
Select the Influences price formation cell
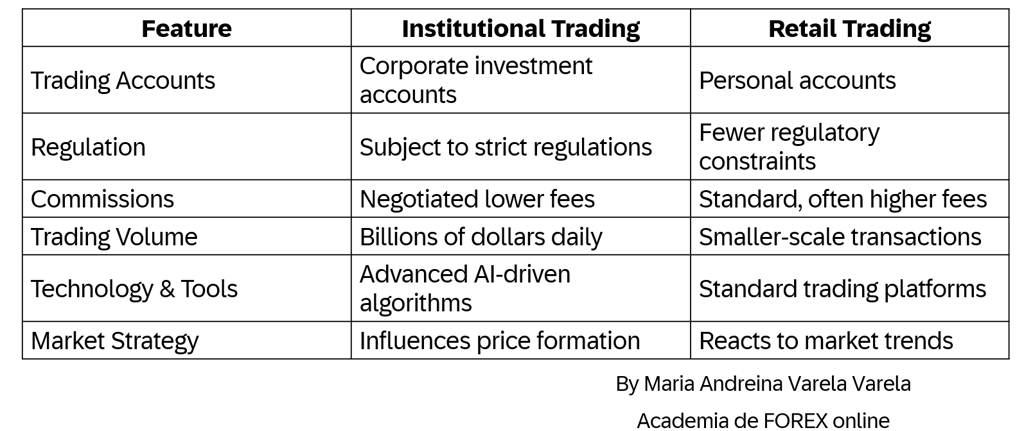(x=520, y=340)
